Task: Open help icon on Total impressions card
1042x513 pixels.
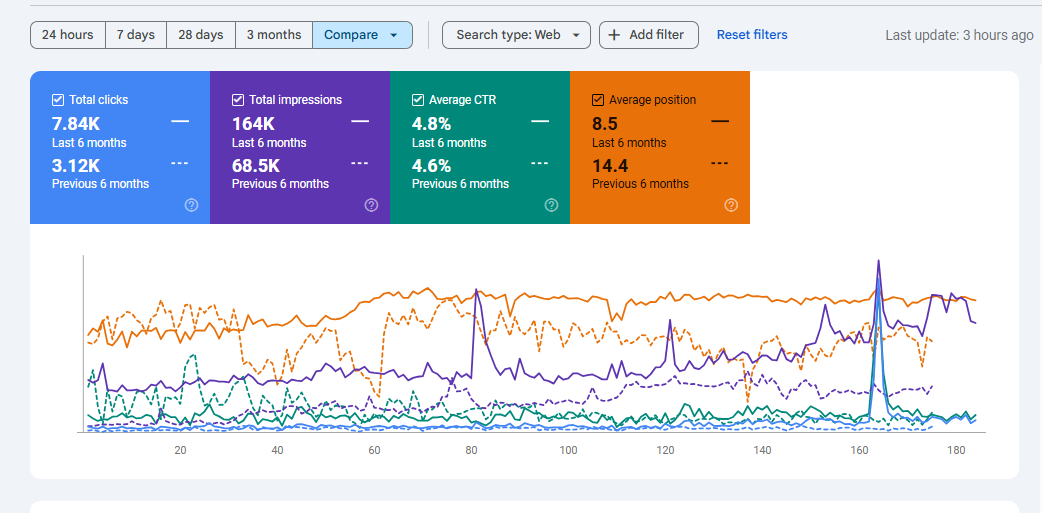Action: (x=371, y=205)
